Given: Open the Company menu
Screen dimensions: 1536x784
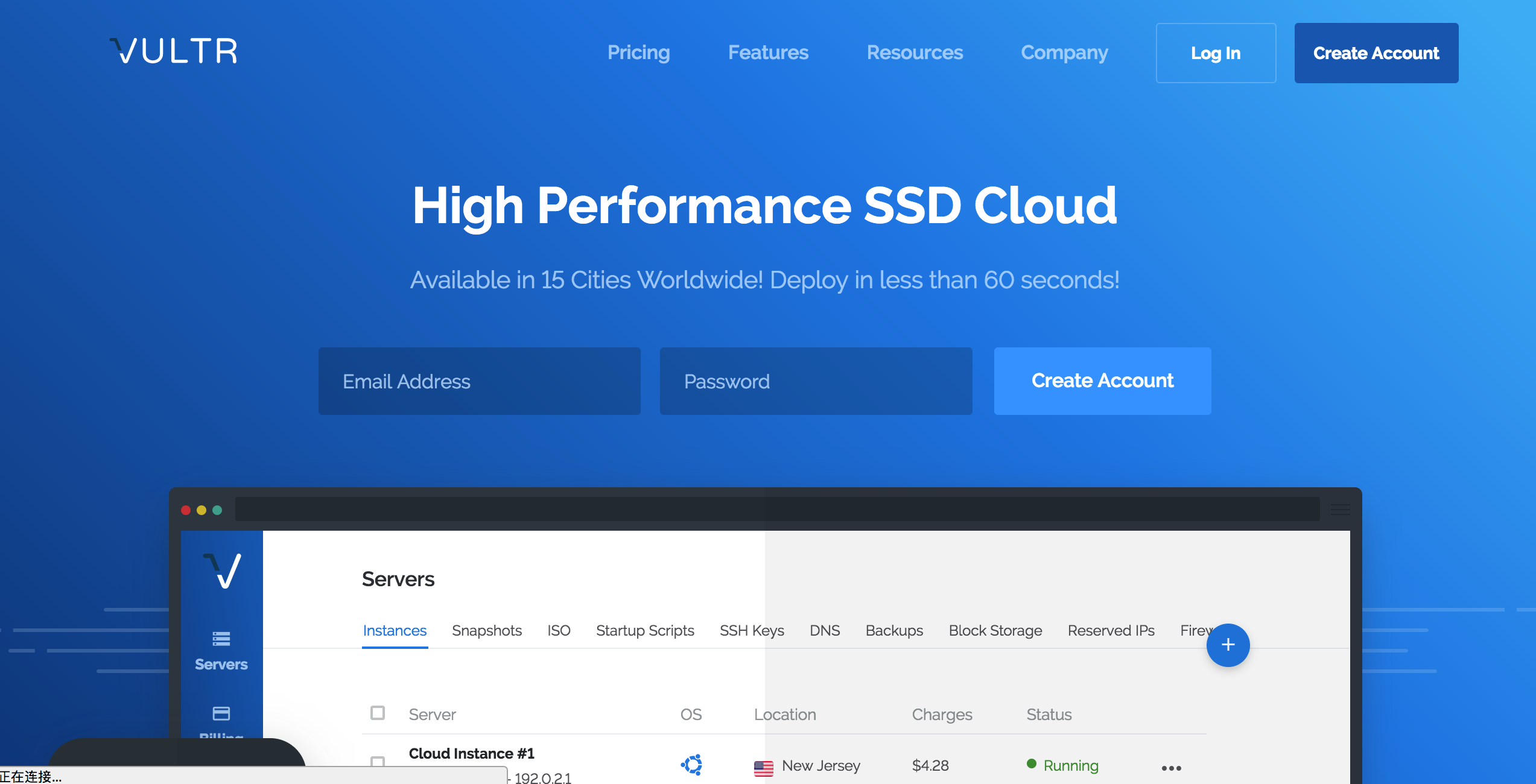Looking at the screenshot, I should pyautogui.click(x=1064, y=52).
